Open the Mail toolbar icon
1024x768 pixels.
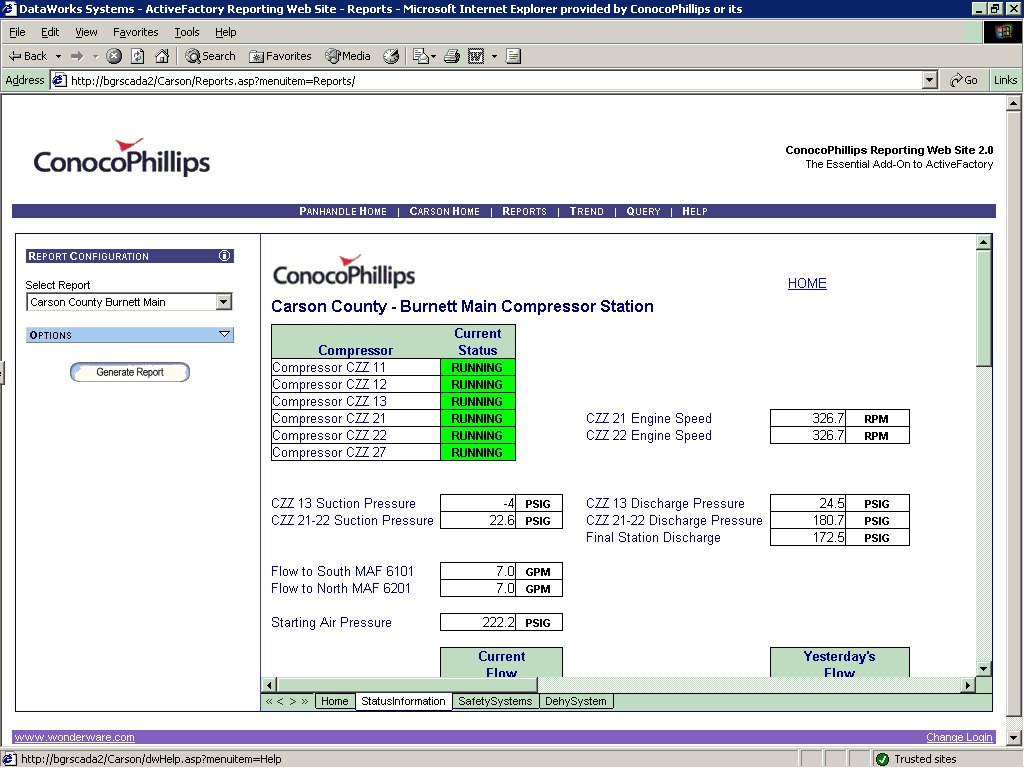(x=422, y=56)
